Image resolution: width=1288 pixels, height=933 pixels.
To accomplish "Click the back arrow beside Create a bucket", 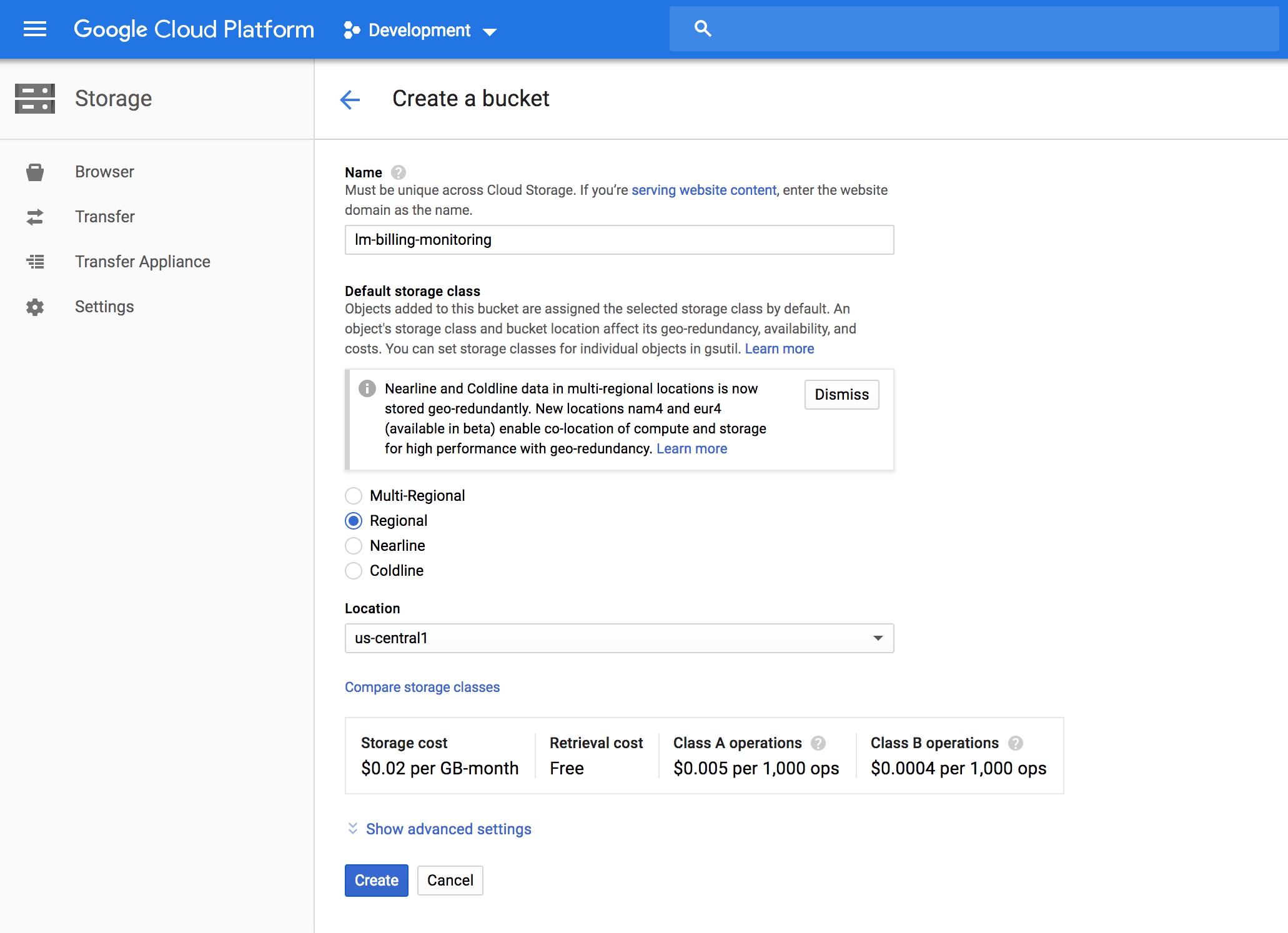I will pyautogui.click(x=350, y=99).
